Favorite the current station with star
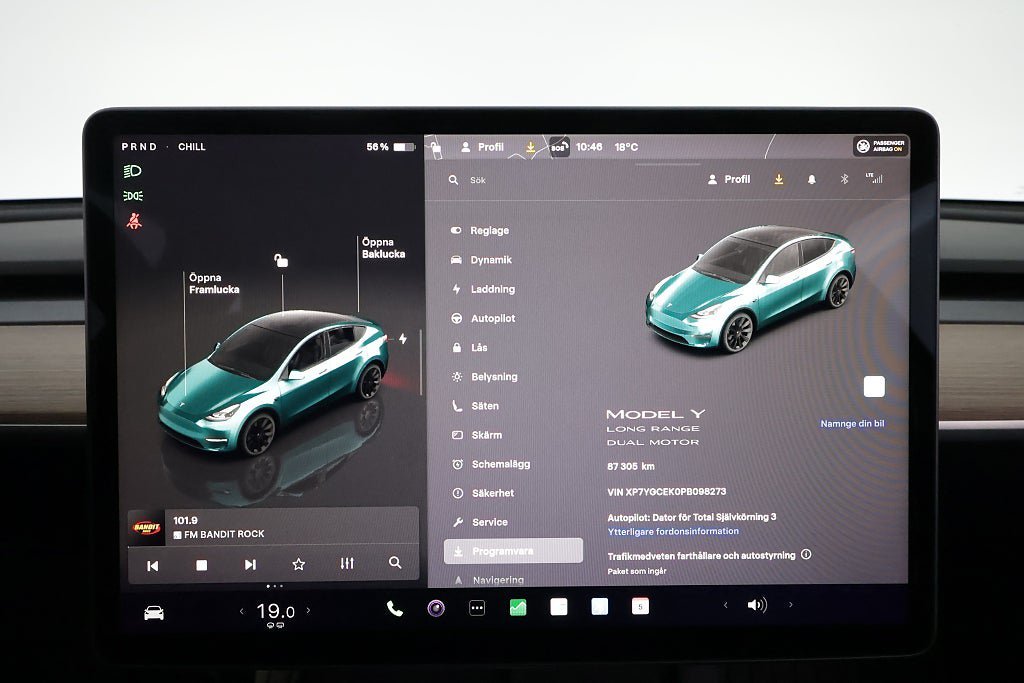Image resolution: width=1024 pixels, height=683 pixels. (298, 564)
